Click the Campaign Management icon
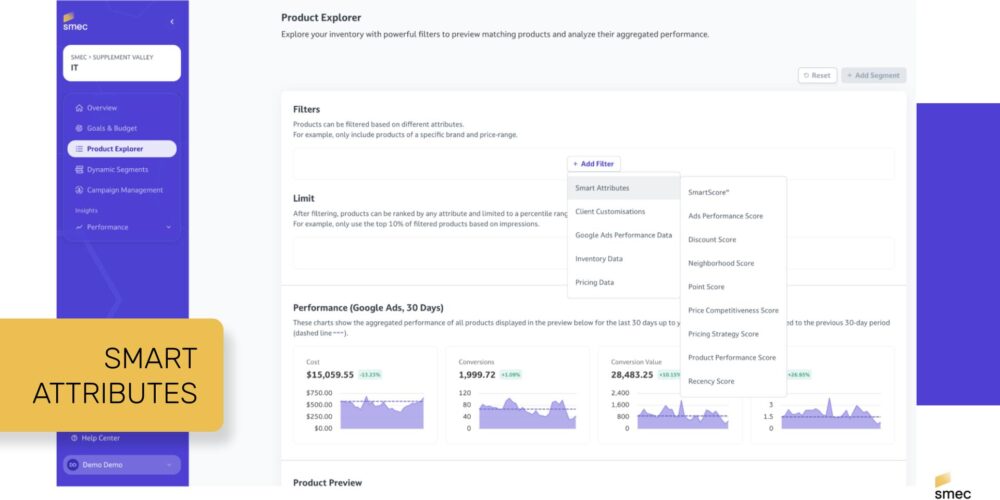1000x500 pixels. coord(79,190)
